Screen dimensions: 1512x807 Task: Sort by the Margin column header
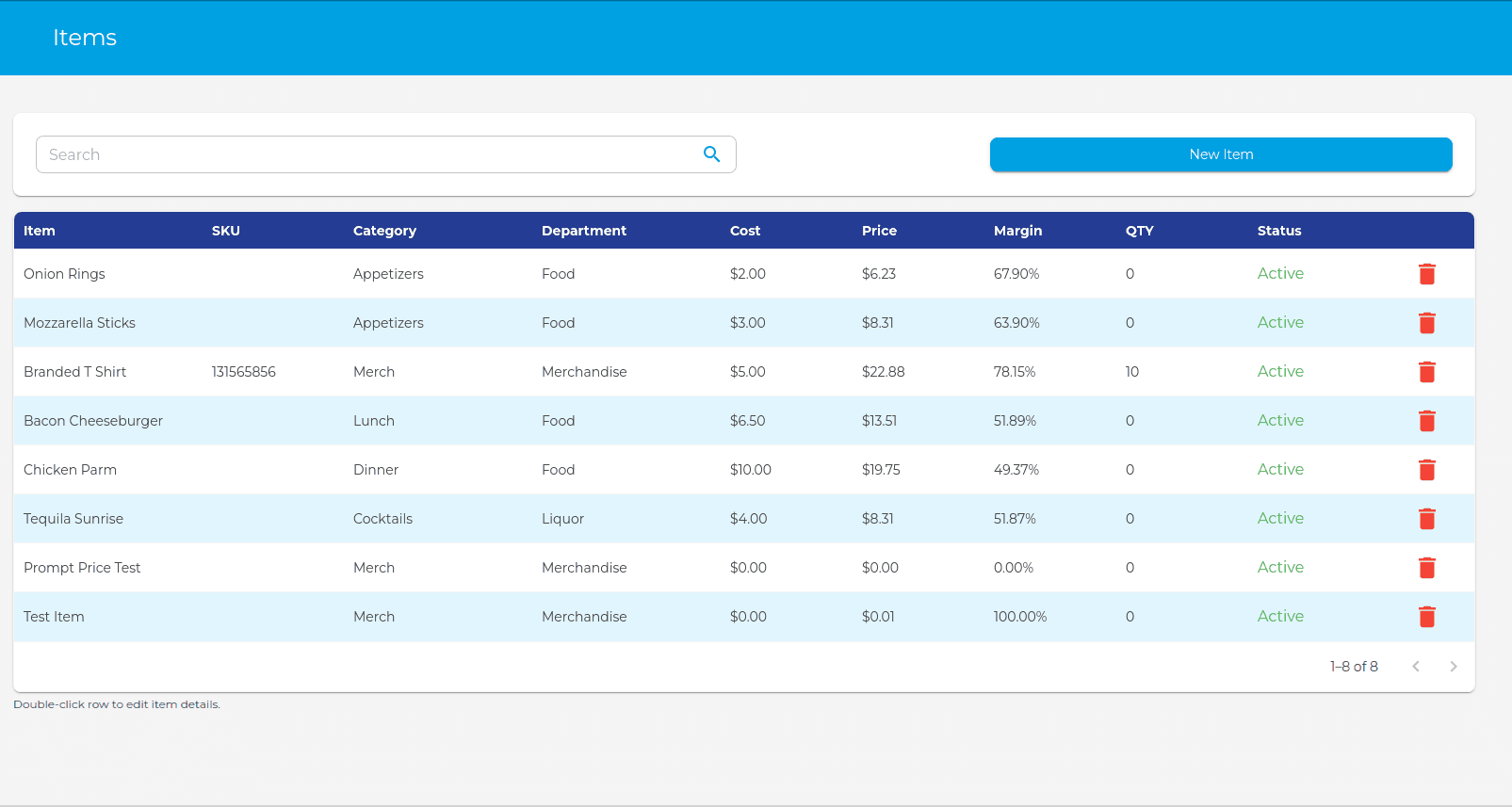point(1017,231)
